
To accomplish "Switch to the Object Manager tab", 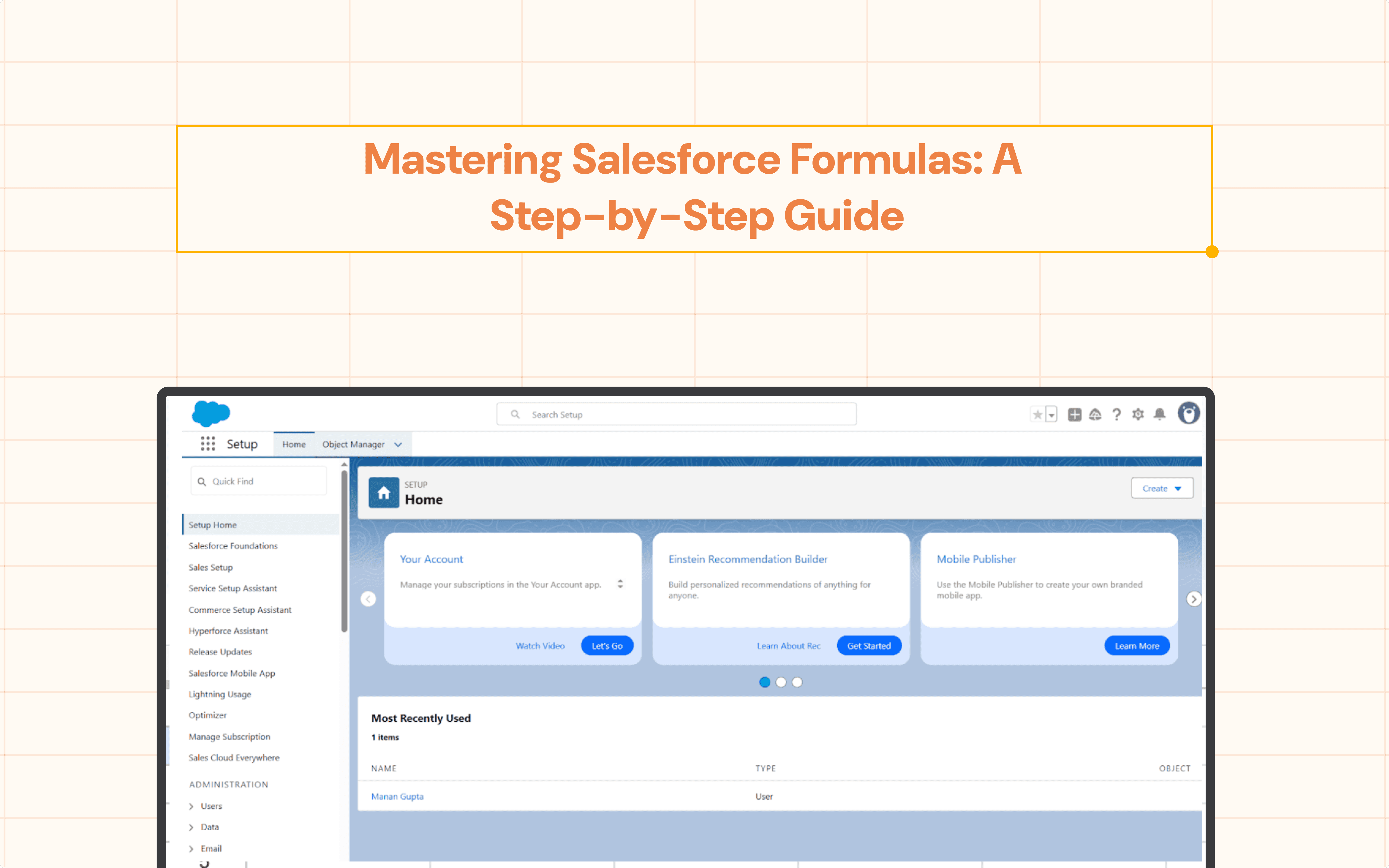I will point(353,444).
